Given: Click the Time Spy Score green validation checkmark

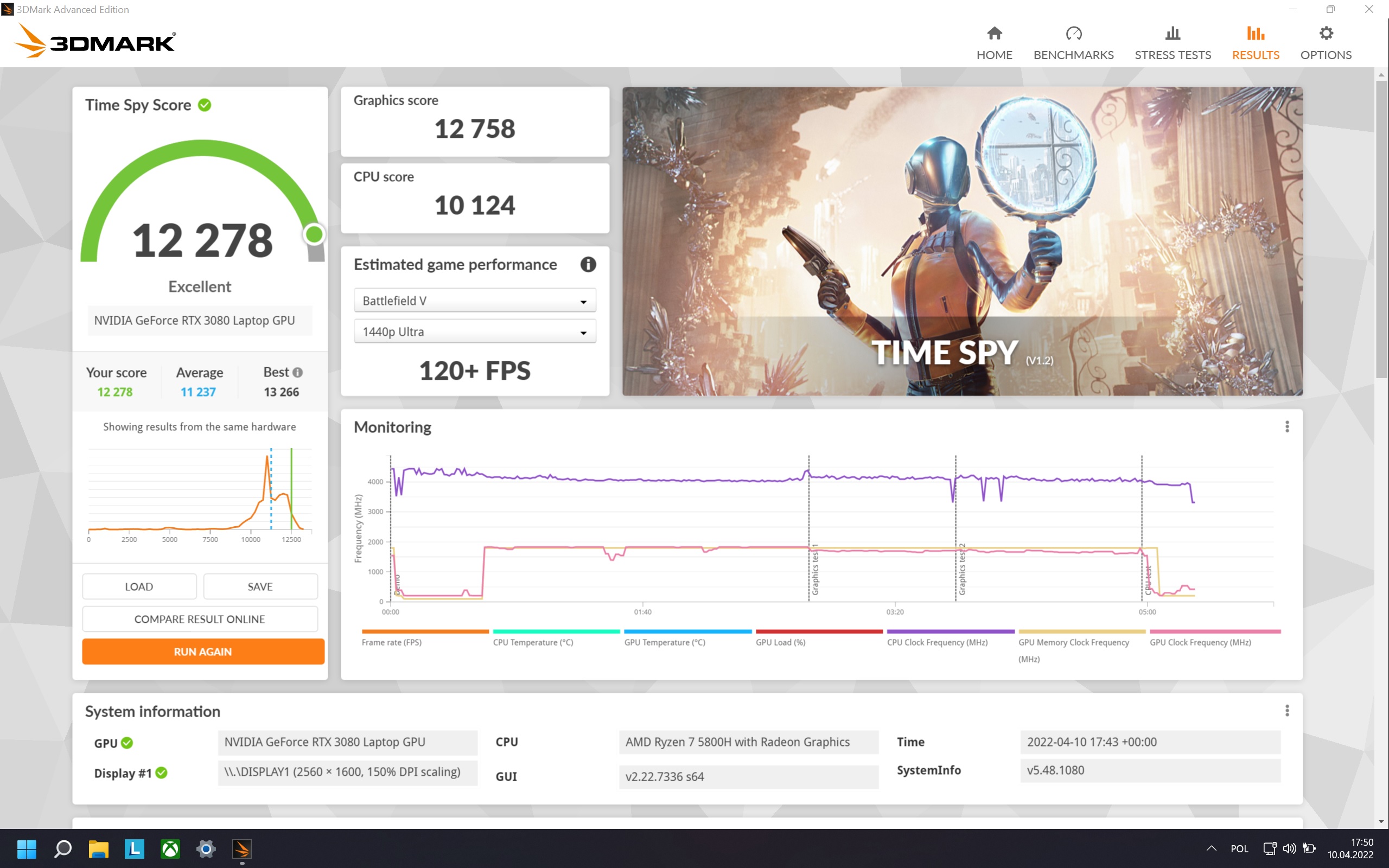Looking at the screenshot, I should click(205, 105).
